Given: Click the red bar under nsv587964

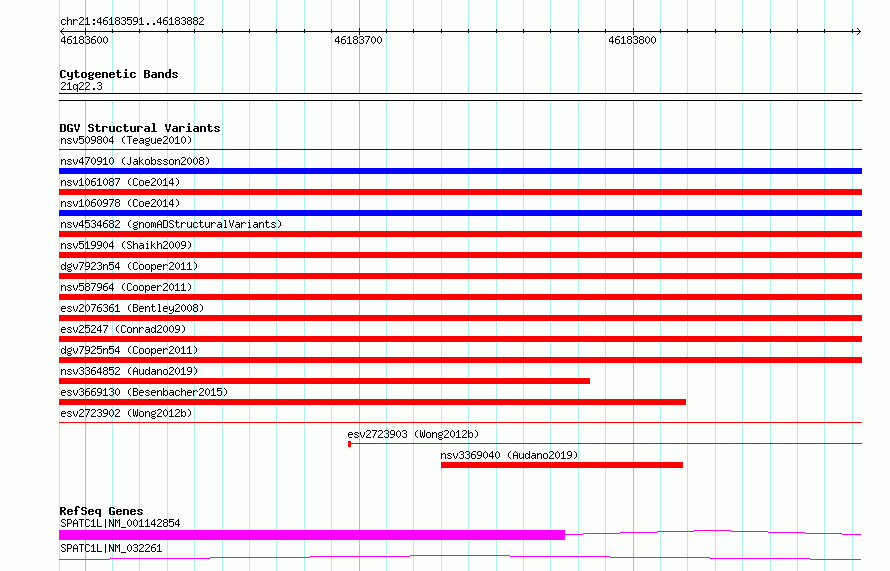Looking at the screenshot, I should click(x=460, y=297).
